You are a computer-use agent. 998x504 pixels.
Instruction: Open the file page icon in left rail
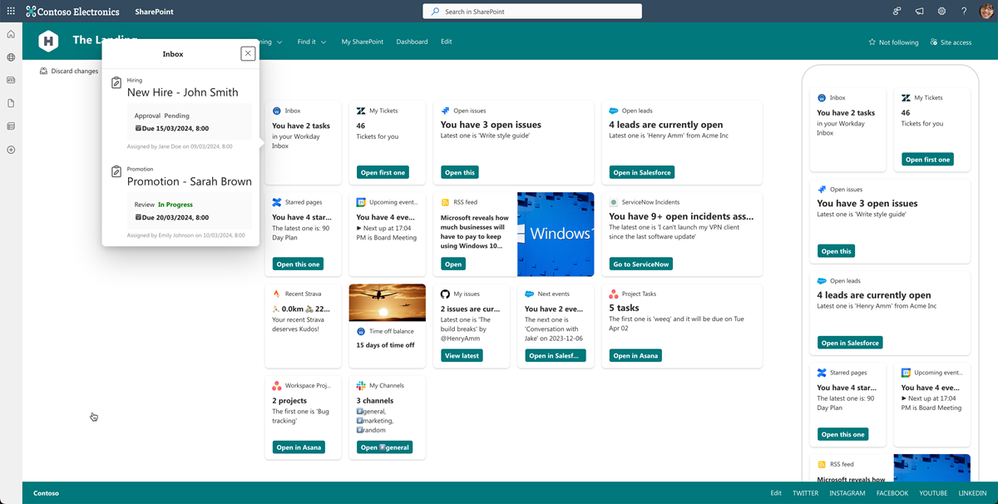click(x=11, y=103)
